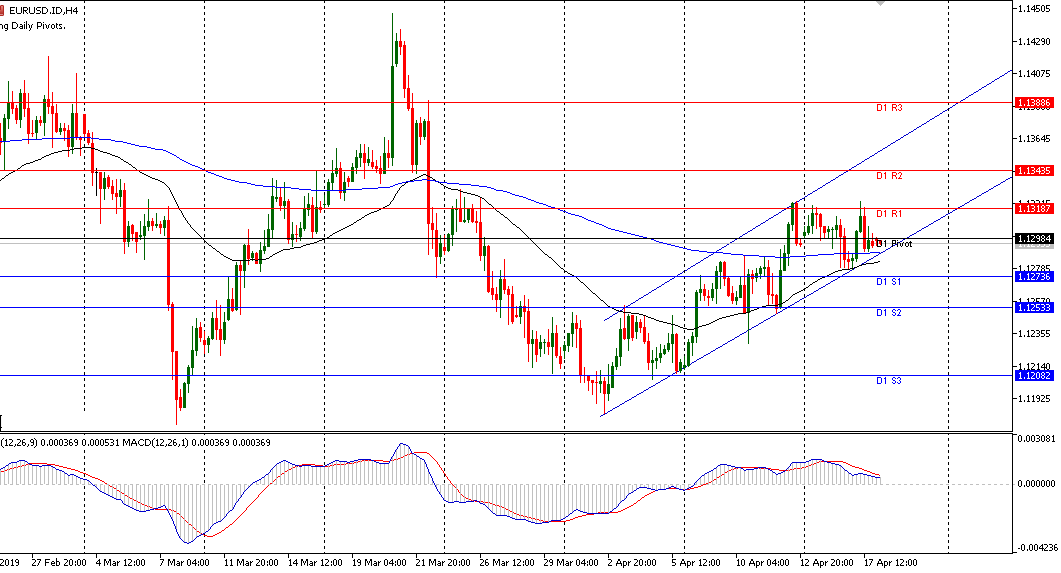Click 1.12355 on the price scale
The image size is (1061, 573).
pyautogui.click(x=1035, y=334)
